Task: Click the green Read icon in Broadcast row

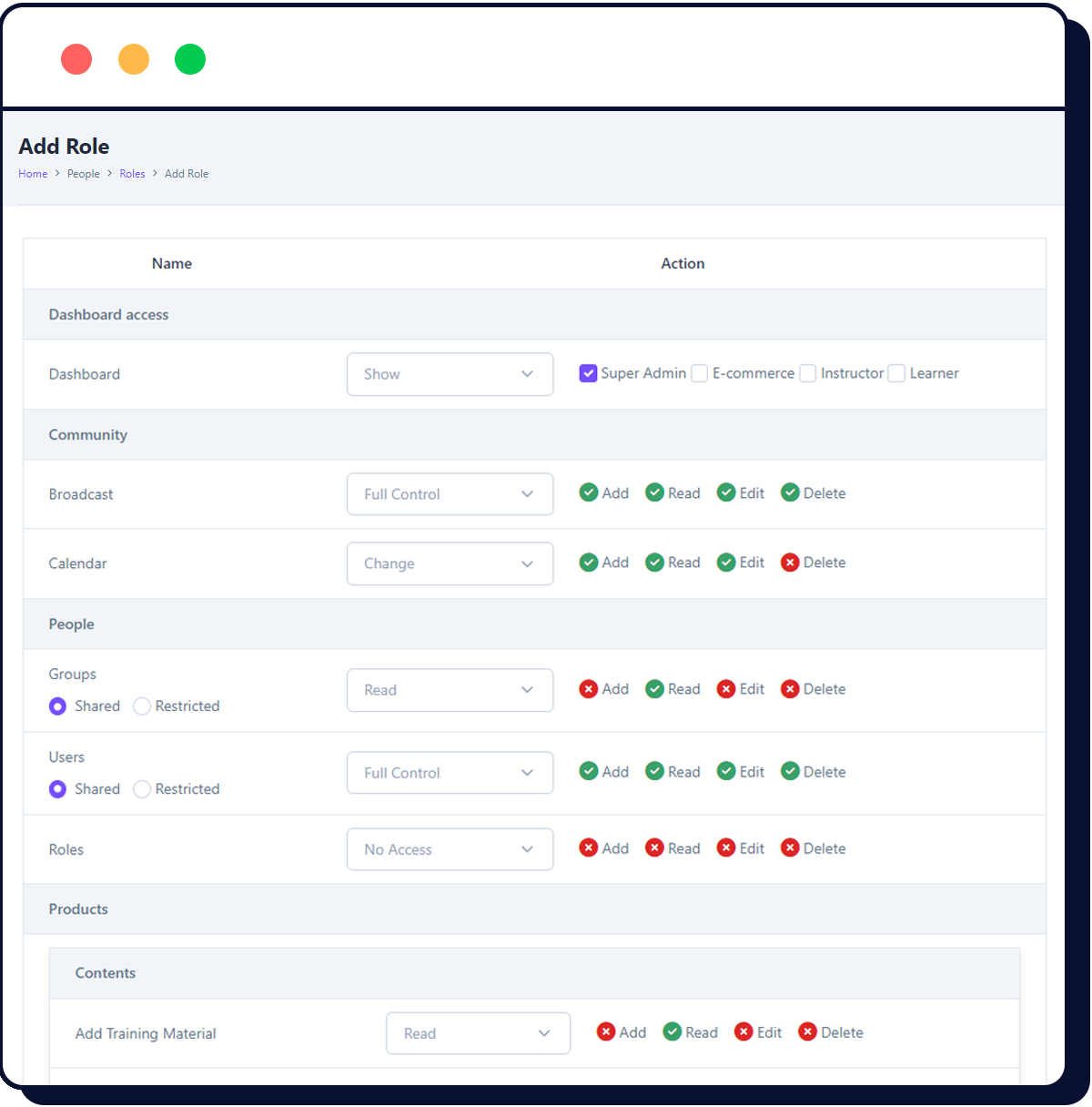Action: click(x=656, y=493)
